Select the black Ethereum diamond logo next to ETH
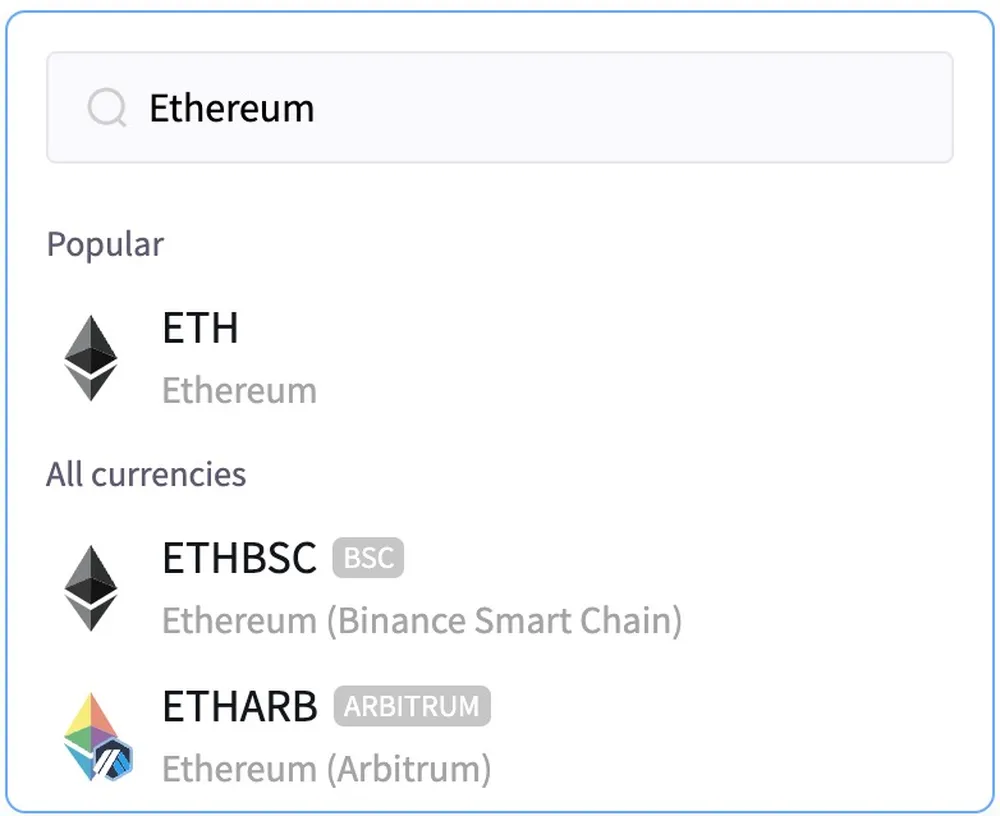This screenshot has height=816, width=1000. coord(91,357)
